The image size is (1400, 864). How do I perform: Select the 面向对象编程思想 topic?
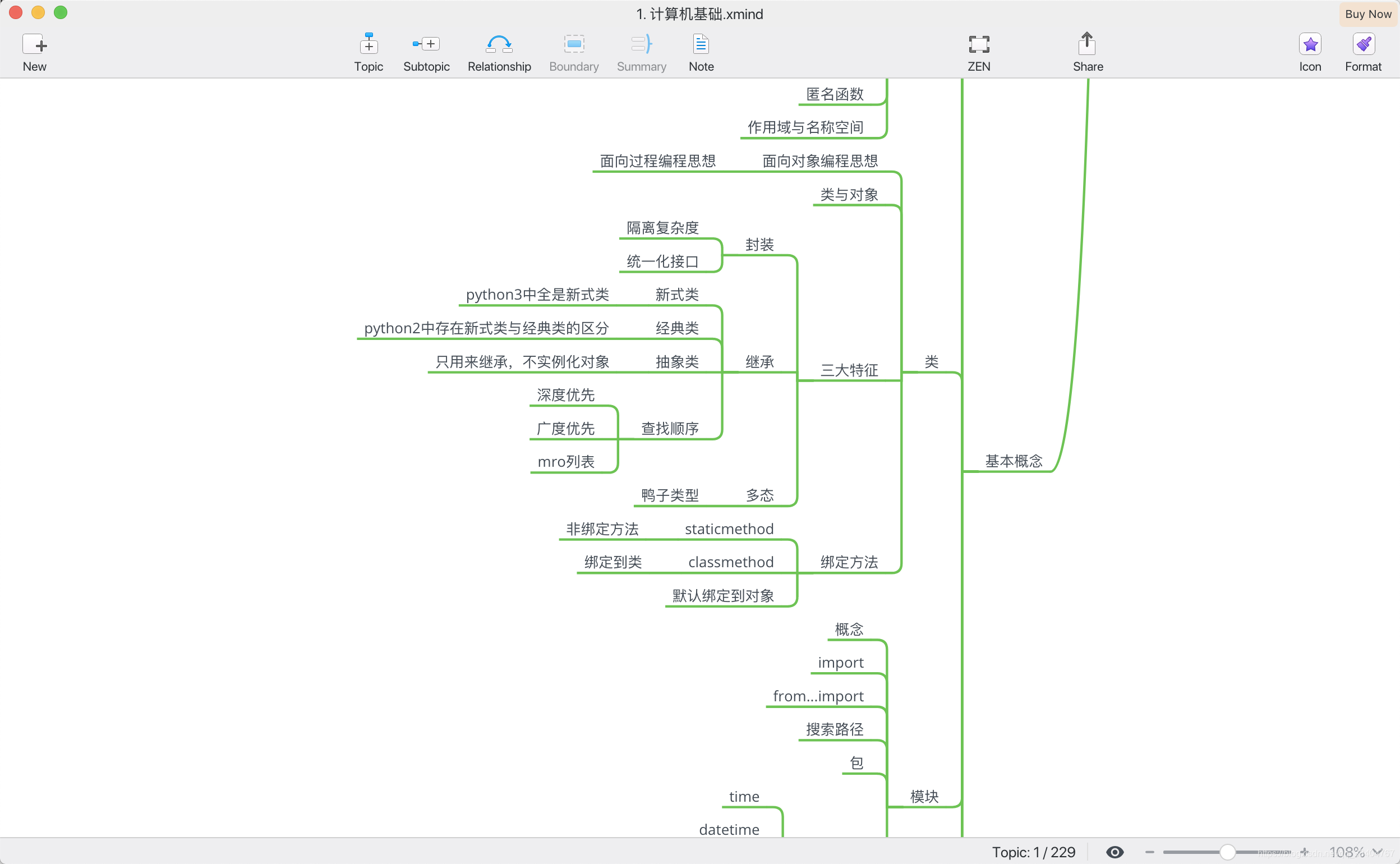pyautogui.click(x=819, y=160)
